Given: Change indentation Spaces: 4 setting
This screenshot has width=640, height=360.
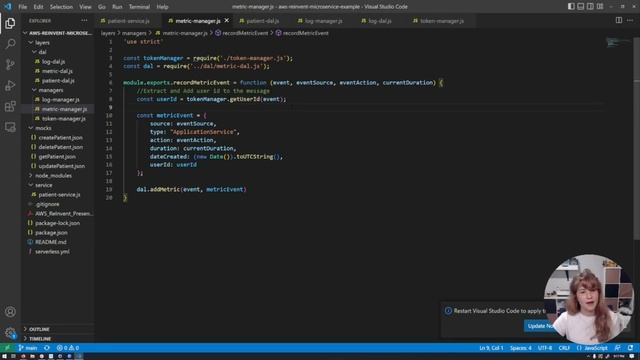Looking at the screenshot, I should [520, 348].
